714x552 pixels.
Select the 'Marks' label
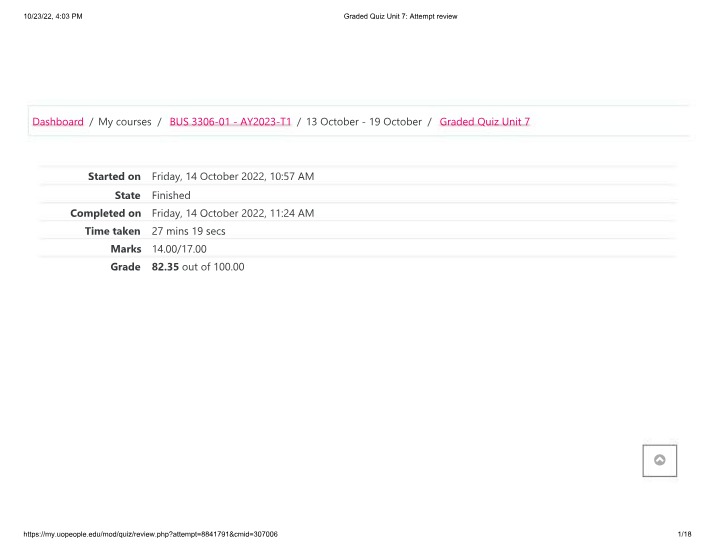[x=126, y=249]
